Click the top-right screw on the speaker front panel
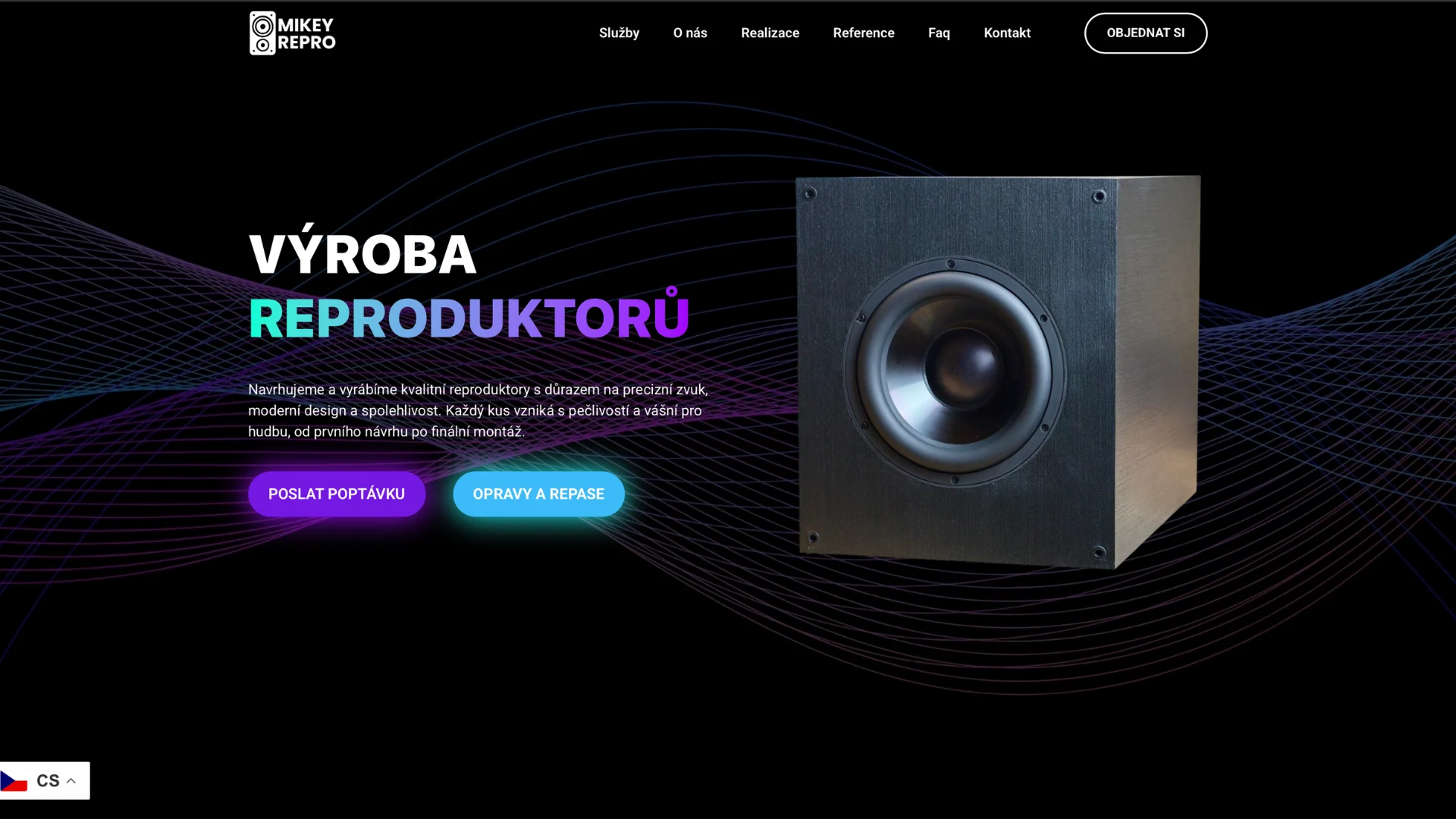 point(1099,197)
